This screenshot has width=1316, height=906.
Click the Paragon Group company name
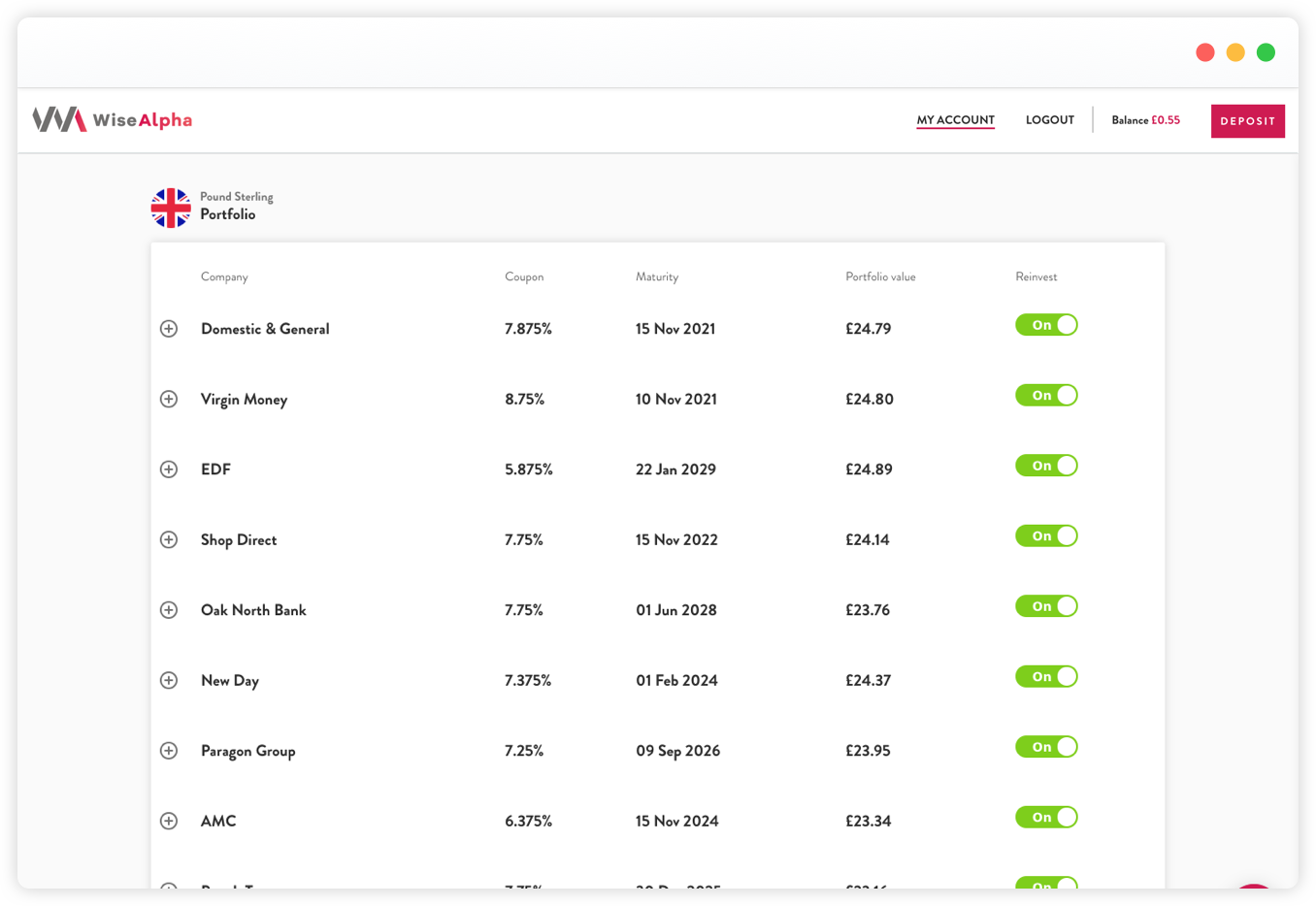(x=247, y=751)
